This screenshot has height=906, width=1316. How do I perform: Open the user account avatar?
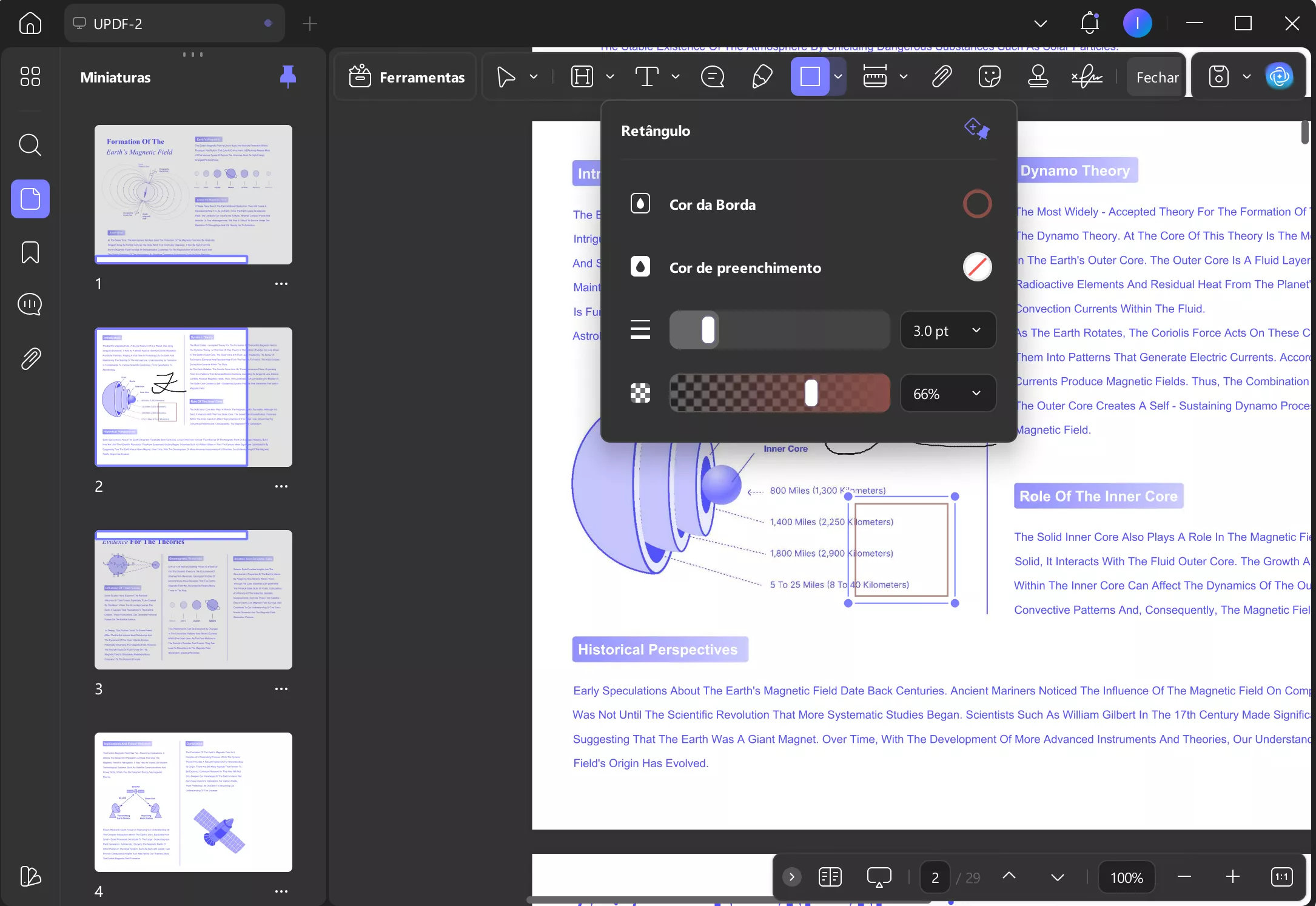tap(1138, 24)
